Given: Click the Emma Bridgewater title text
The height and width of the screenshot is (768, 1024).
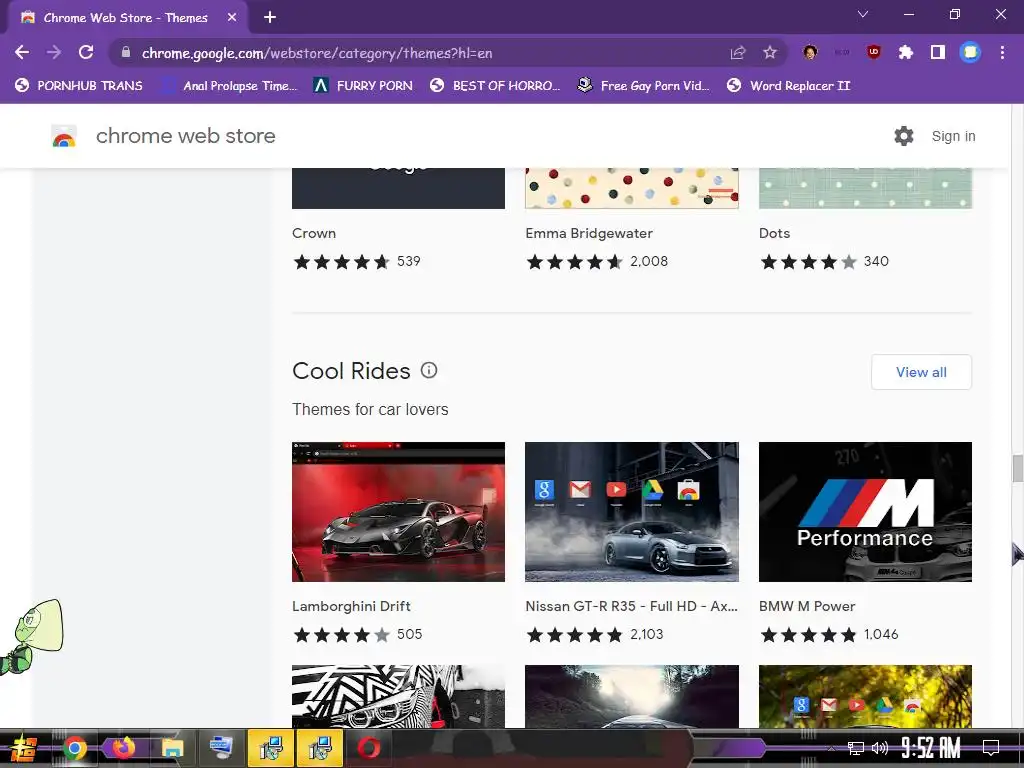Looking at the screenshot, I should [589, 233].
